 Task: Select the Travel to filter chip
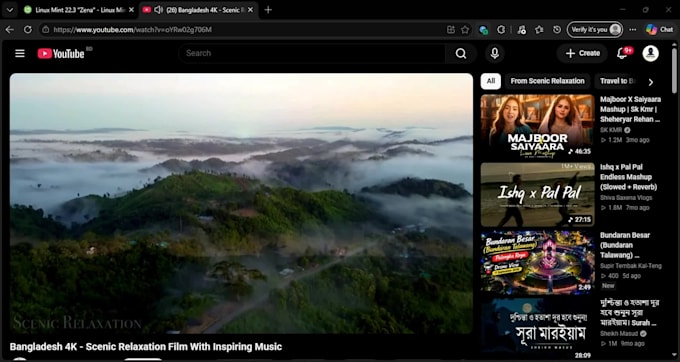coord(618,81)
